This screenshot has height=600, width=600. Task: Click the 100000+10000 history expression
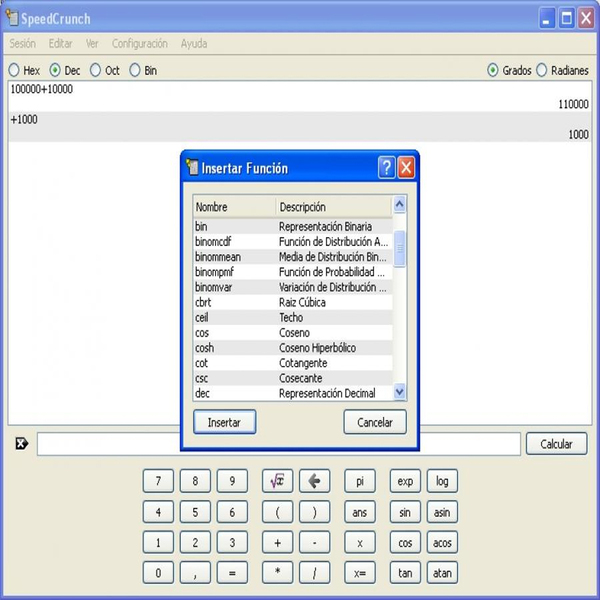pyautogui.click(x=42, y=89)
